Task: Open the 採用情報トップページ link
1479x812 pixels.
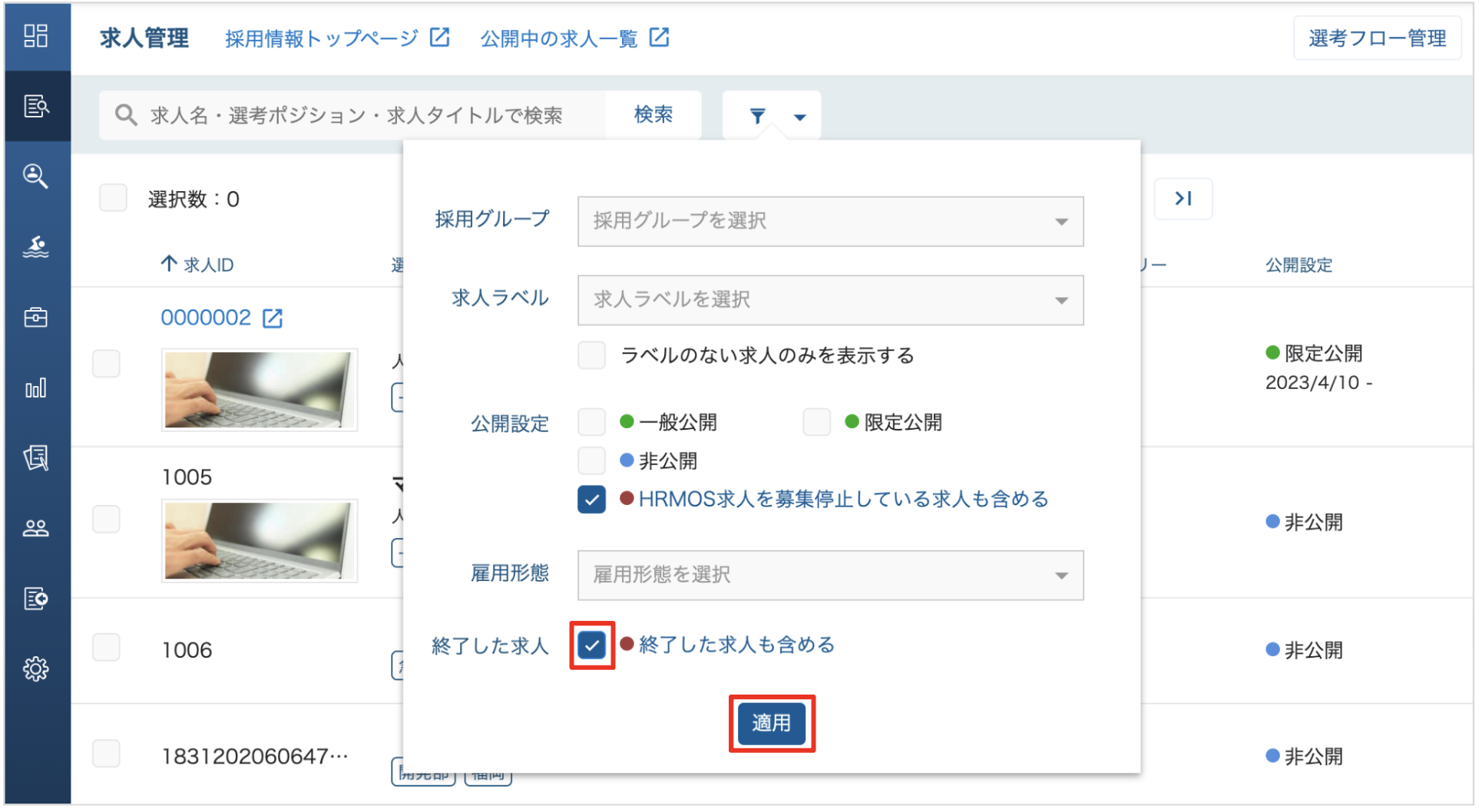Action: click(323, 38)
